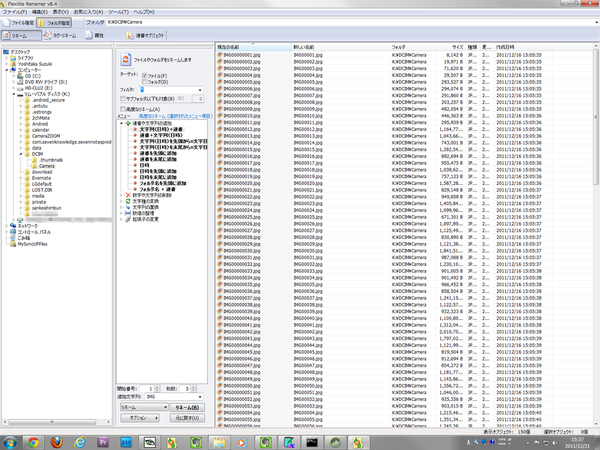Open the ツール(T) menu
The height and width of the screenshot is (450, 600).
pyautogui.click(x=118, y=10)
